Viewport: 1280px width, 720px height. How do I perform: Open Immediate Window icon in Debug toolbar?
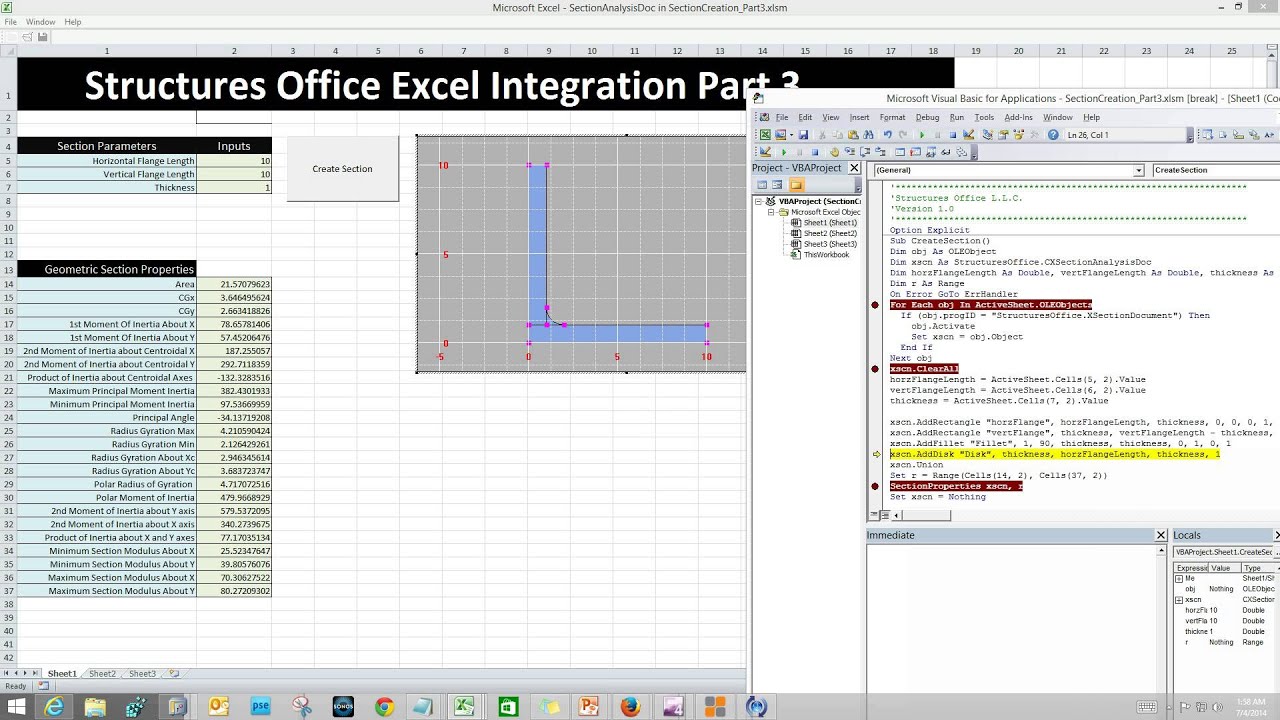[x=915, y=152]
